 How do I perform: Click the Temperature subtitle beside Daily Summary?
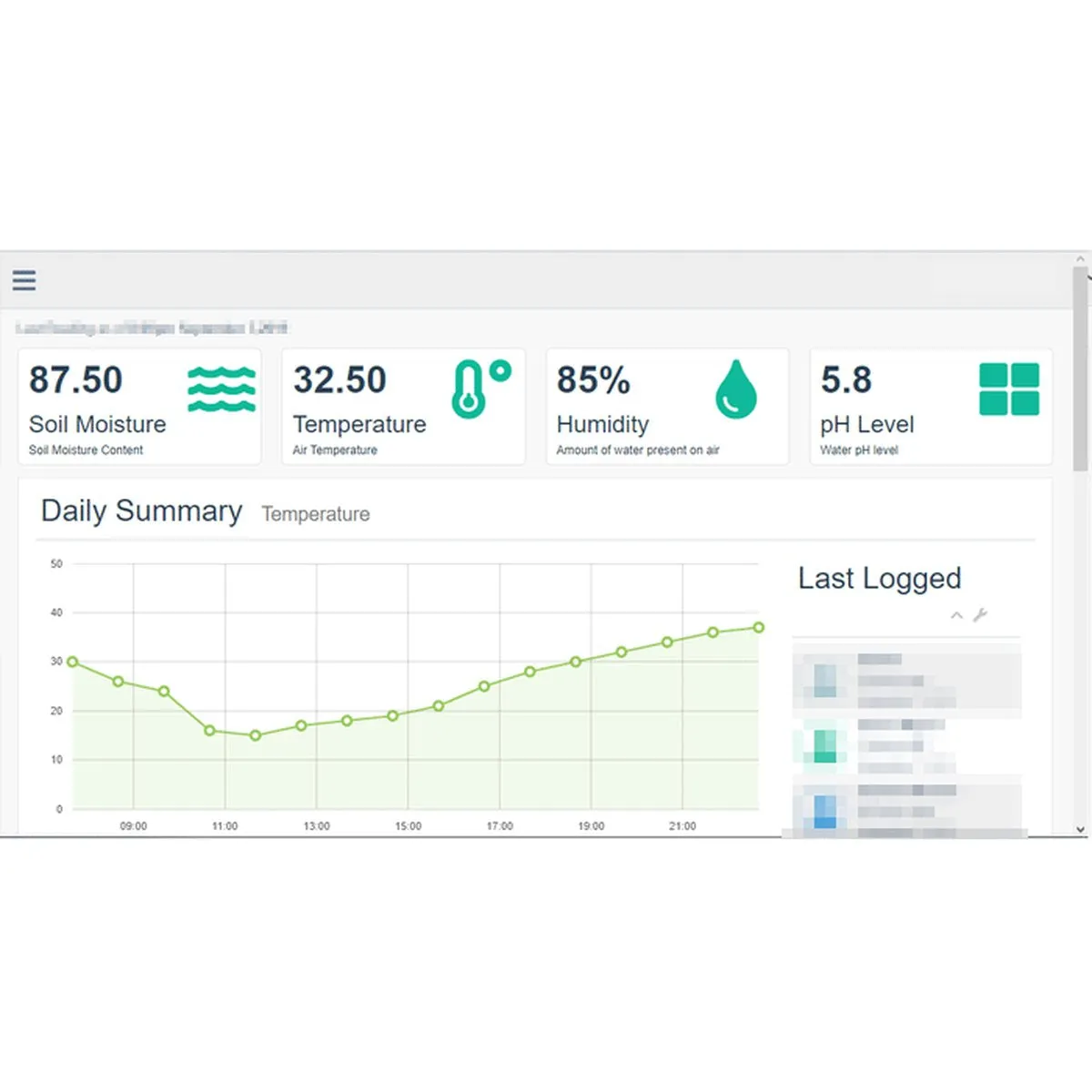click(316, 514)
